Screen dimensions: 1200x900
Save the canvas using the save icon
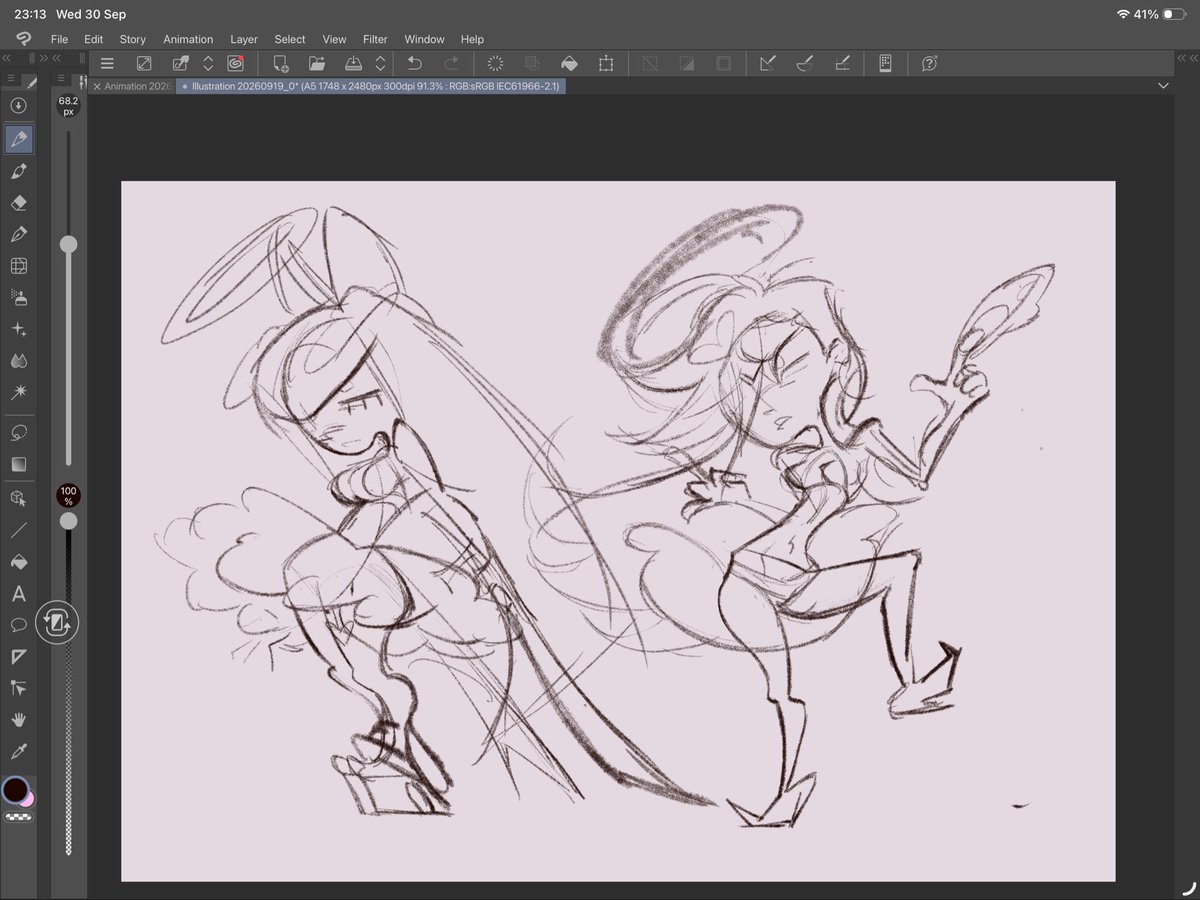pyautogui.click(x=353, y=63)
